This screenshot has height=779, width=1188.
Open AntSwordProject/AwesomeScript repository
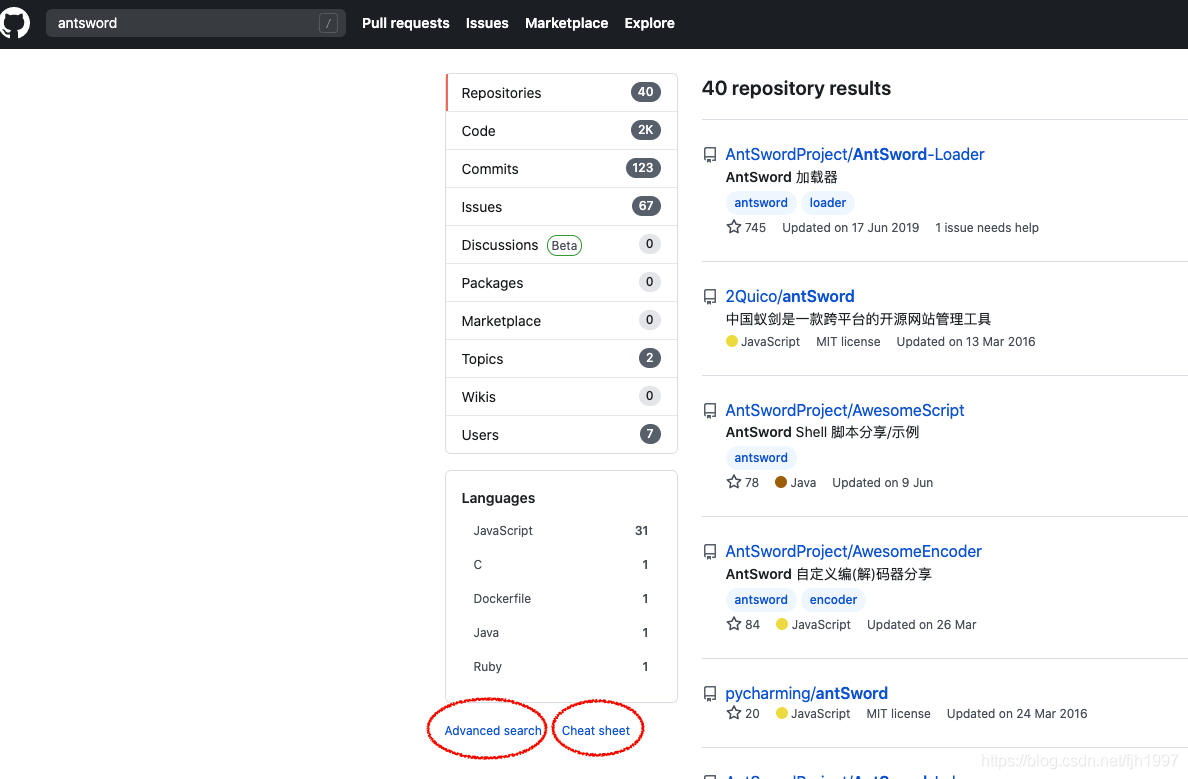845,411
